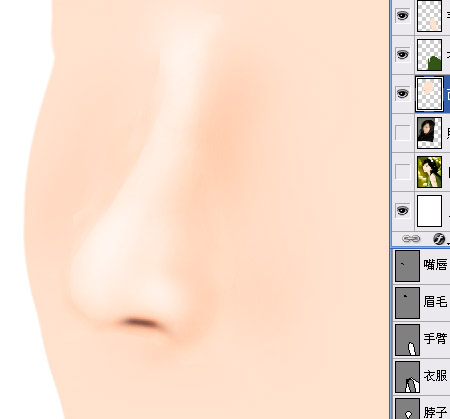Click the dark nostril on the canvas

139,323
